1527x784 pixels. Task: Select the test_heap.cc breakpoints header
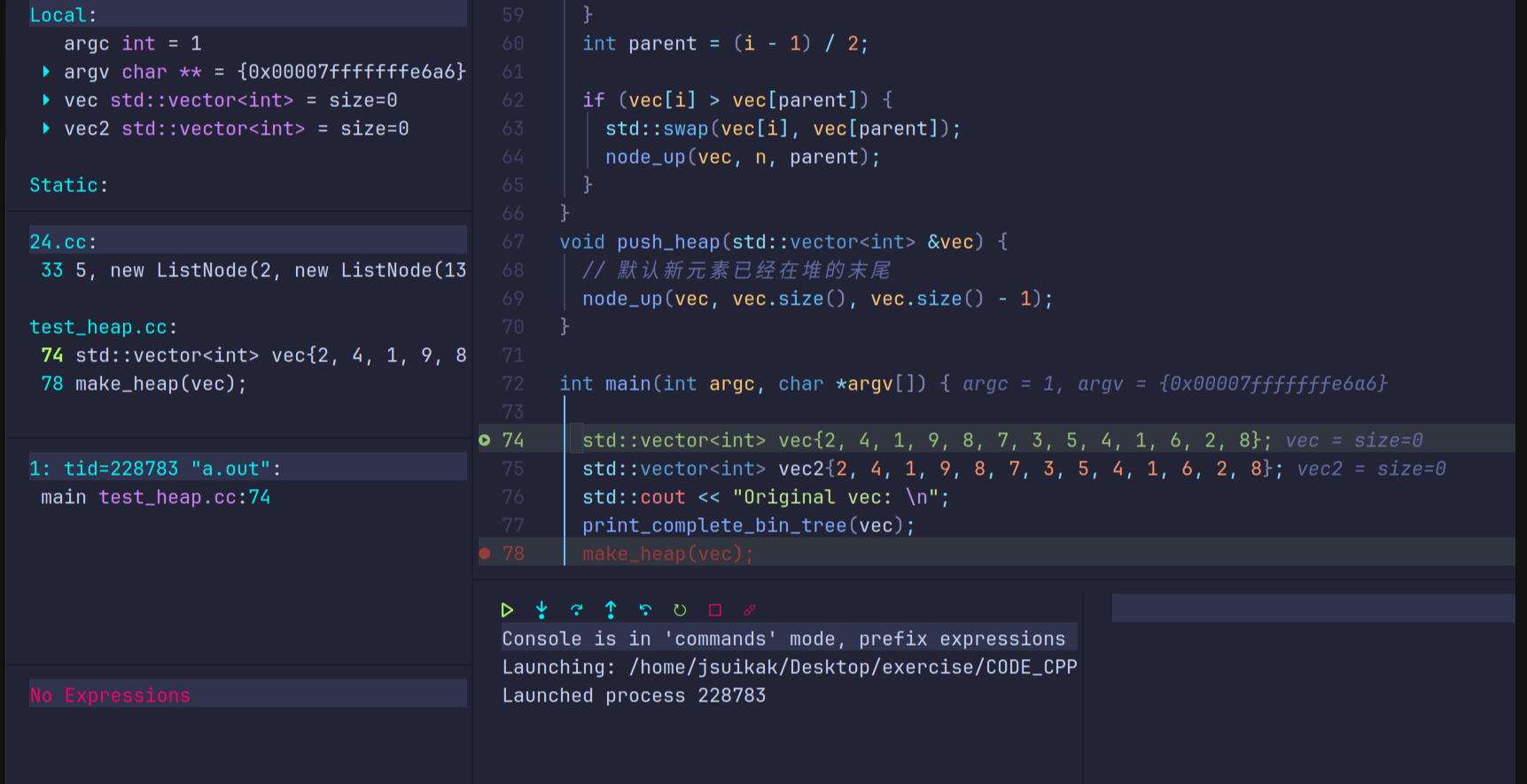click(104, 327)
